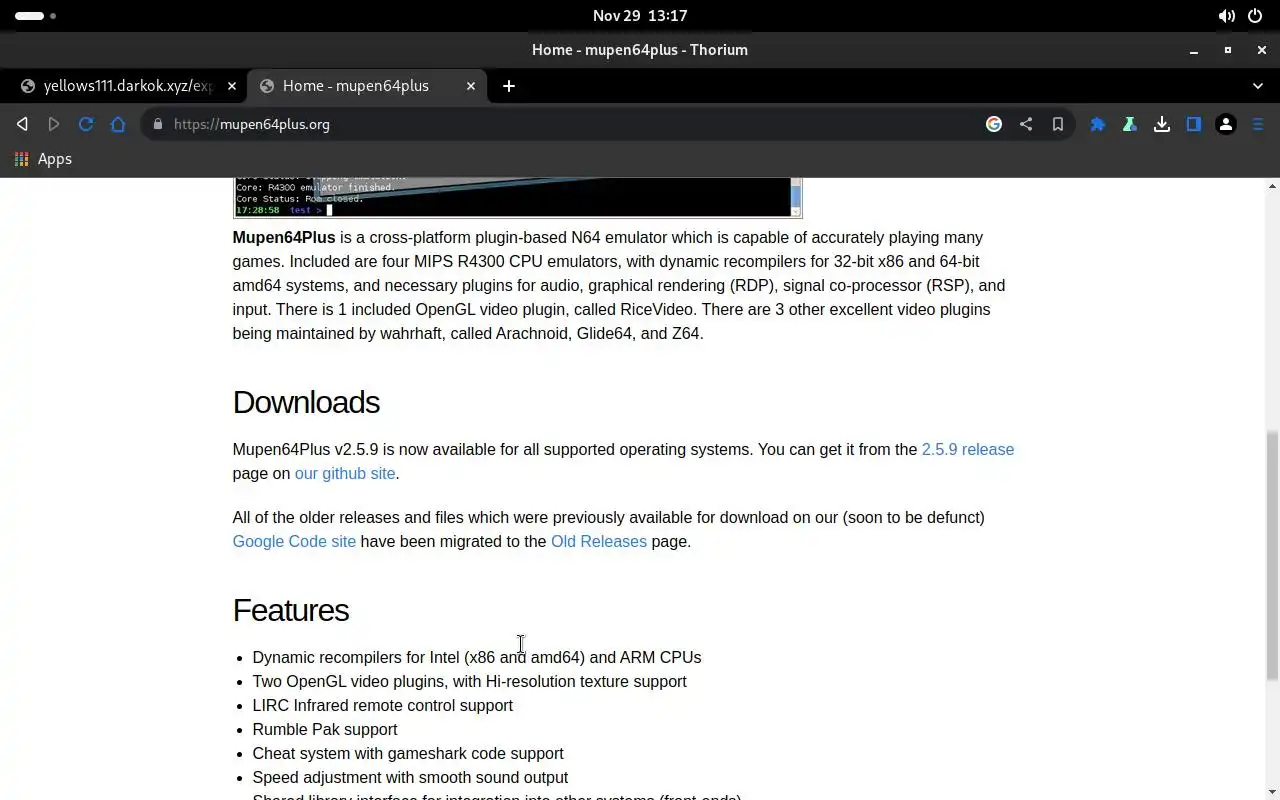Click the terminal screenshot image
Image resolution: width=1280 pixels, height=800 pixels.
517,197
